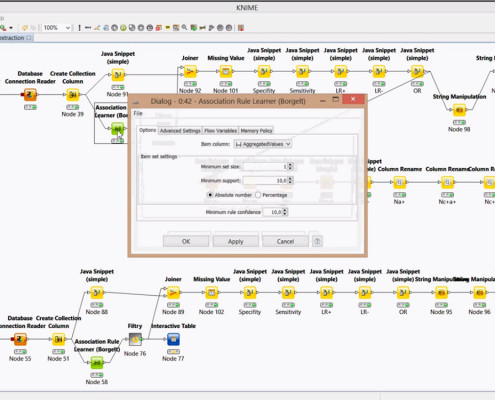Select the Java Snippet node Node 88

coord(97,293)
